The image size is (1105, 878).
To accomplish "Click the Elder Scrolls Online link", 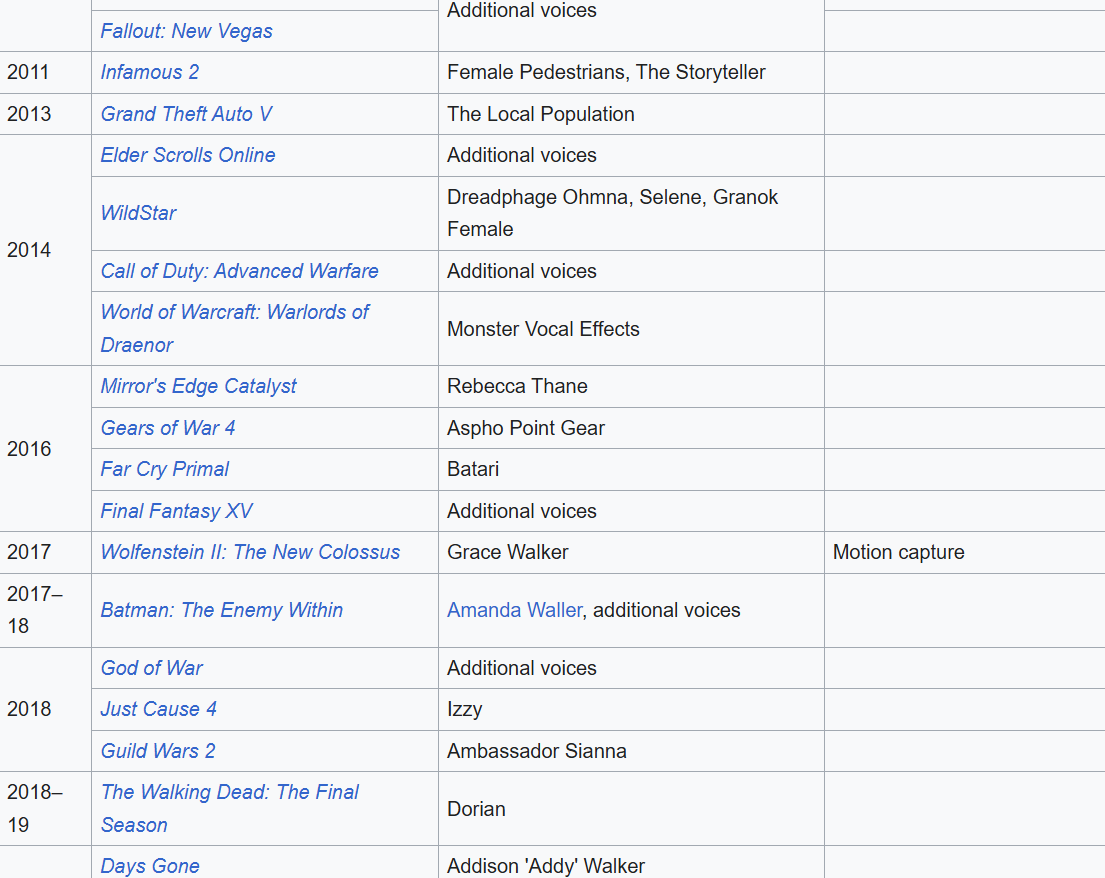I will 187,155.
